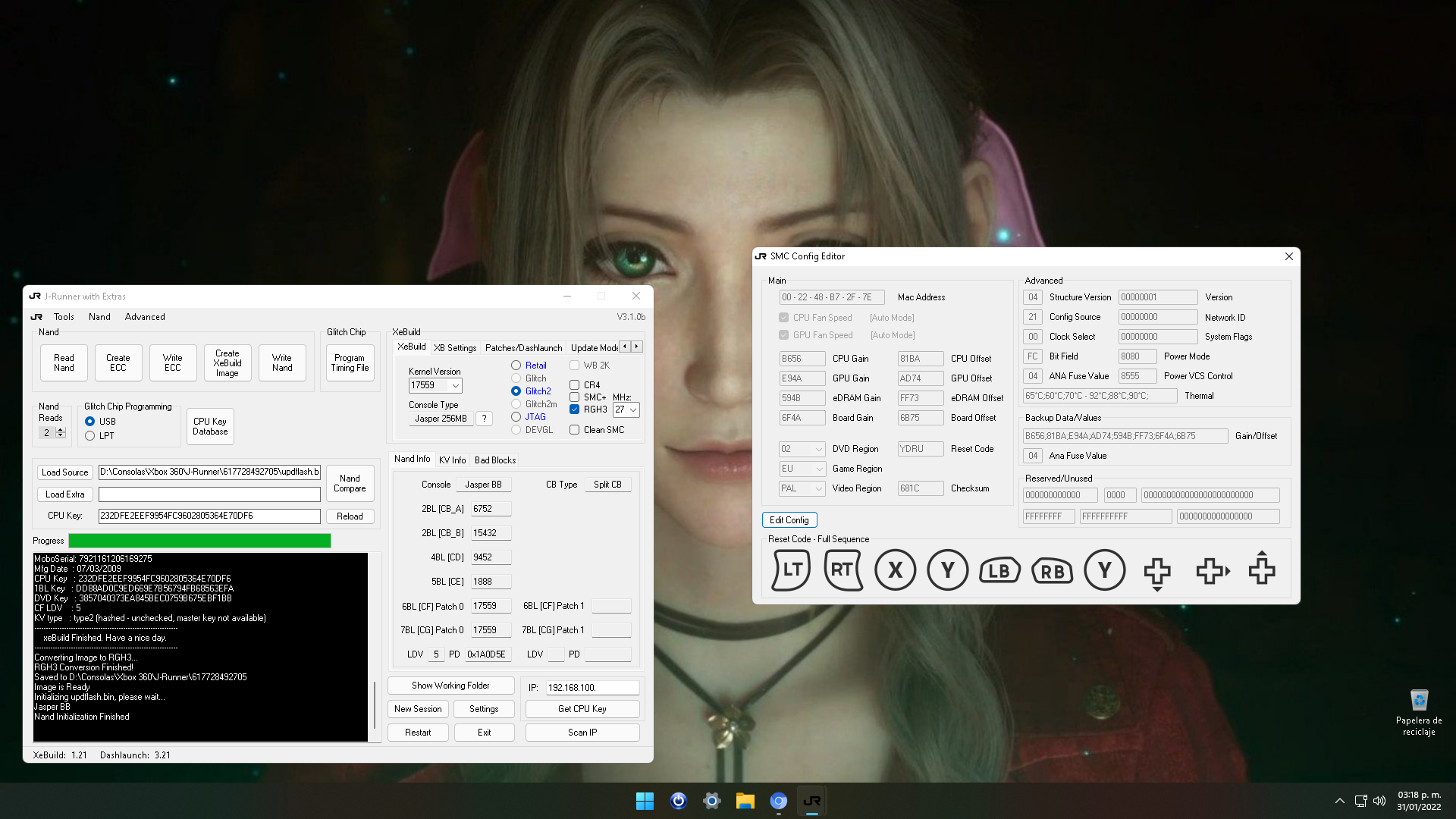Select the JTAG image type
Viewport: 1456px width, 819px height.
(x=516, y=417)
